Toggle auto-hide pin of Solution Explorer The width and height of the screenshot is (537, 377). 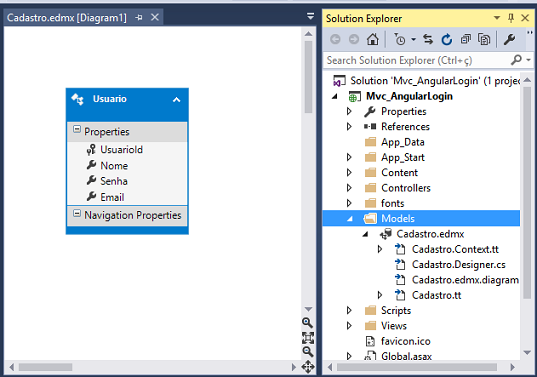(511, 18)
